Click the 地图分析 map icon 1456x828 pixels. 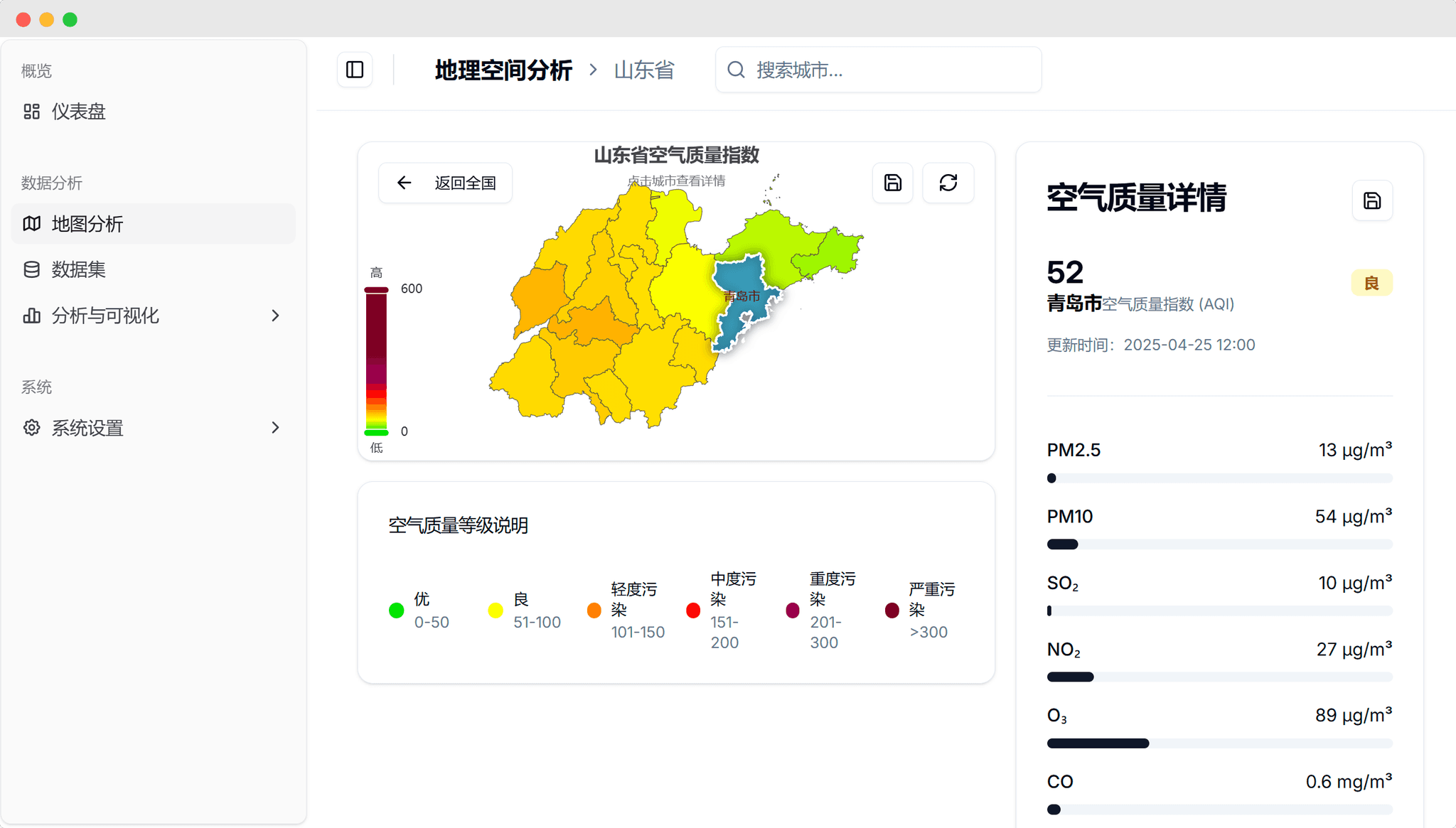point(31,223)
